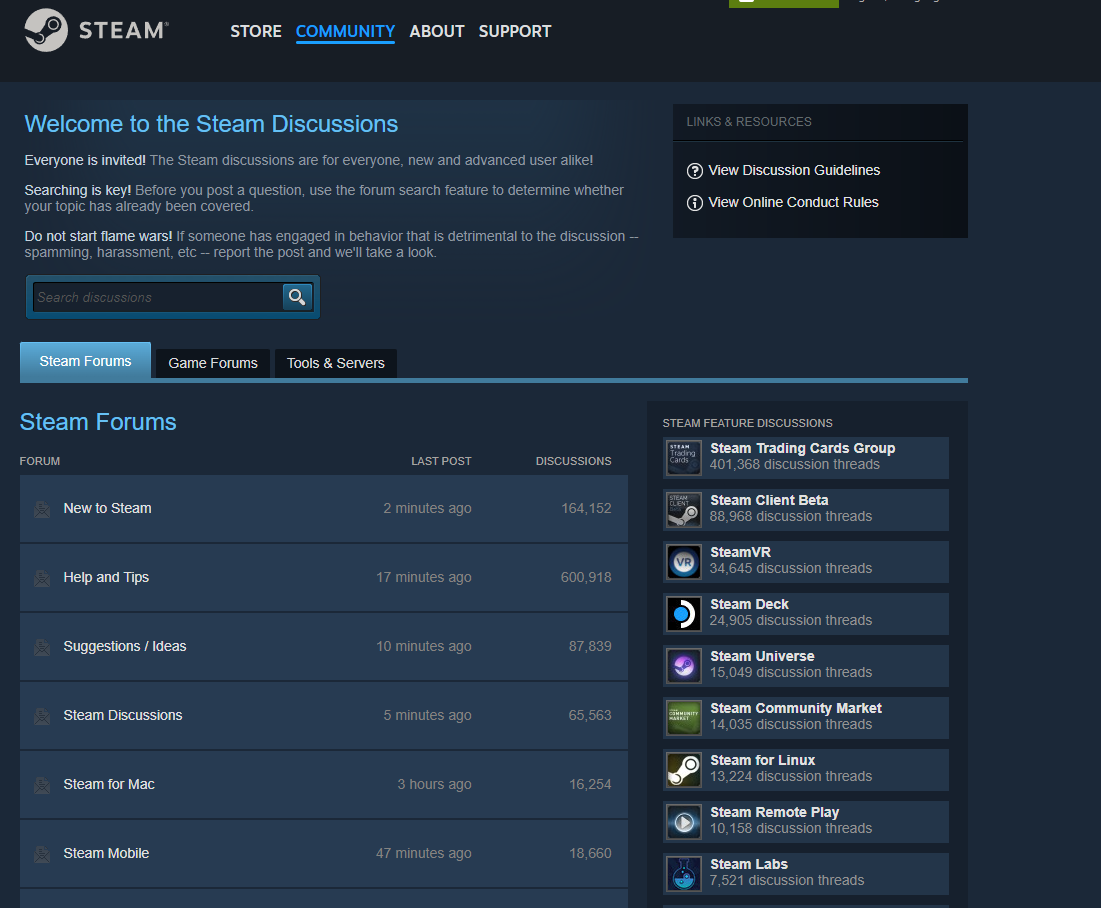Viewport: 1101px width, 908px height.
Task: Click the STEAM wordmark text
Action: tap(124, 30)
